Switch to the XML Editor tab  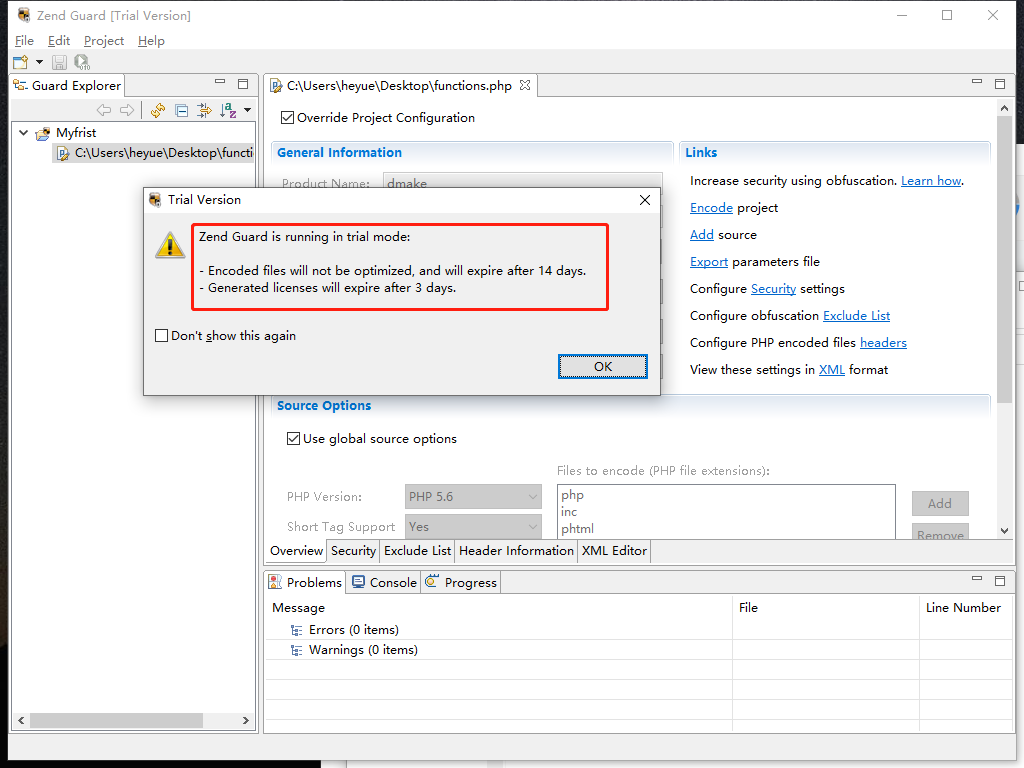[x=614, y=551]
